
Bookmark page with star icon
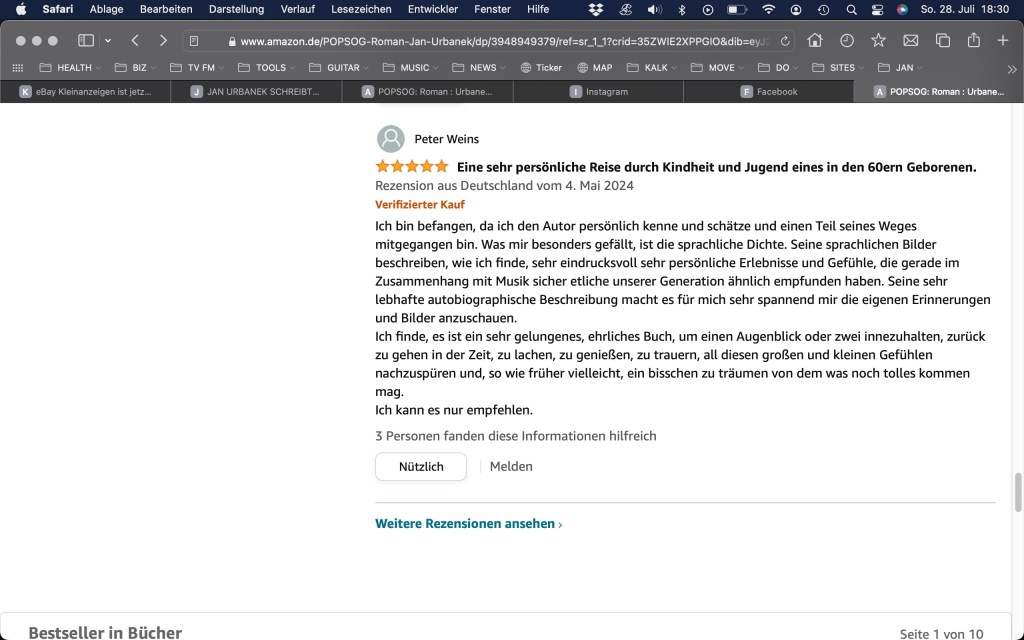coord(878,41)
